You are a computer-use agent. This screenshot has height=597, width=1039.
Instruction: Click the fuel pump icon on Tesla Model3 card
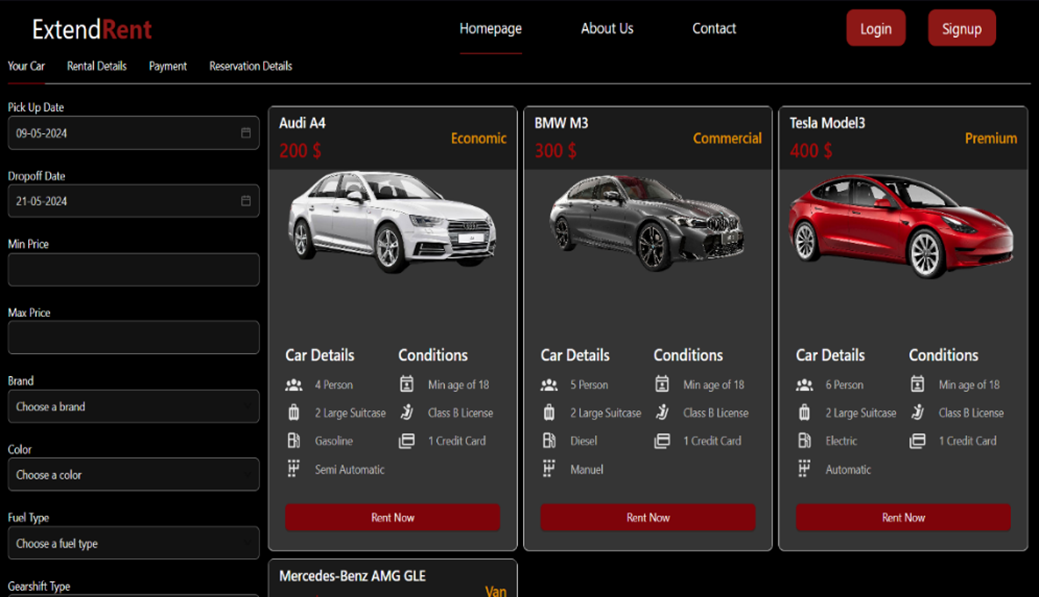pos(804,441)
